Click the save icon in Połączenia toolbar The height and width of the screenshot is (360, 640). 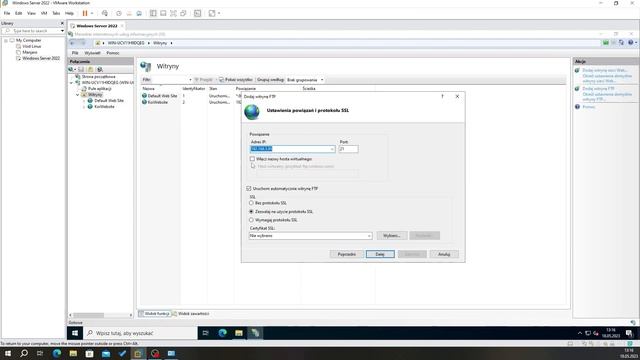[81, 69]
